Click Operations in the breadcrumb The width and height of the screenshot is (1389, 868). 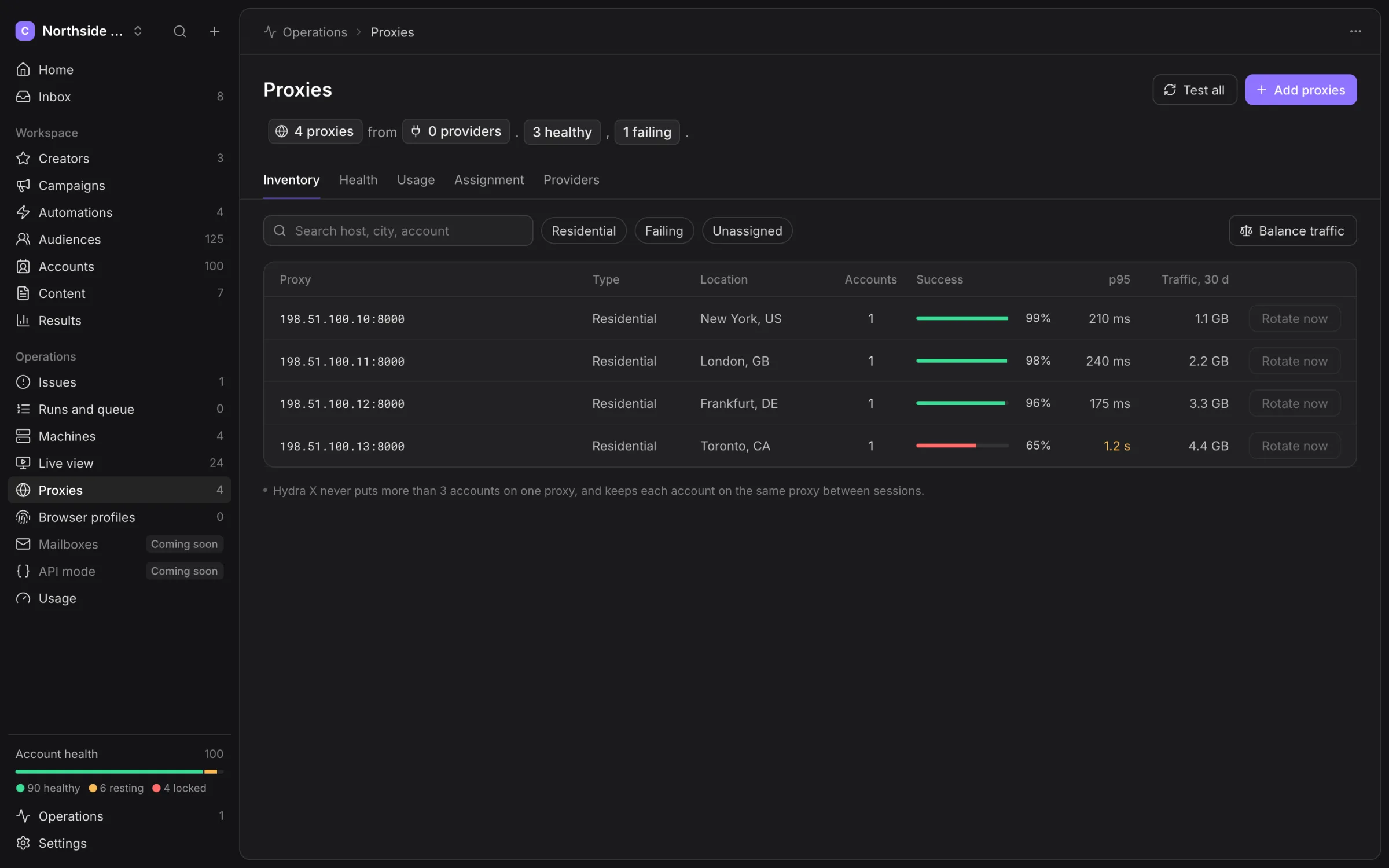click(x=314, y=32)
